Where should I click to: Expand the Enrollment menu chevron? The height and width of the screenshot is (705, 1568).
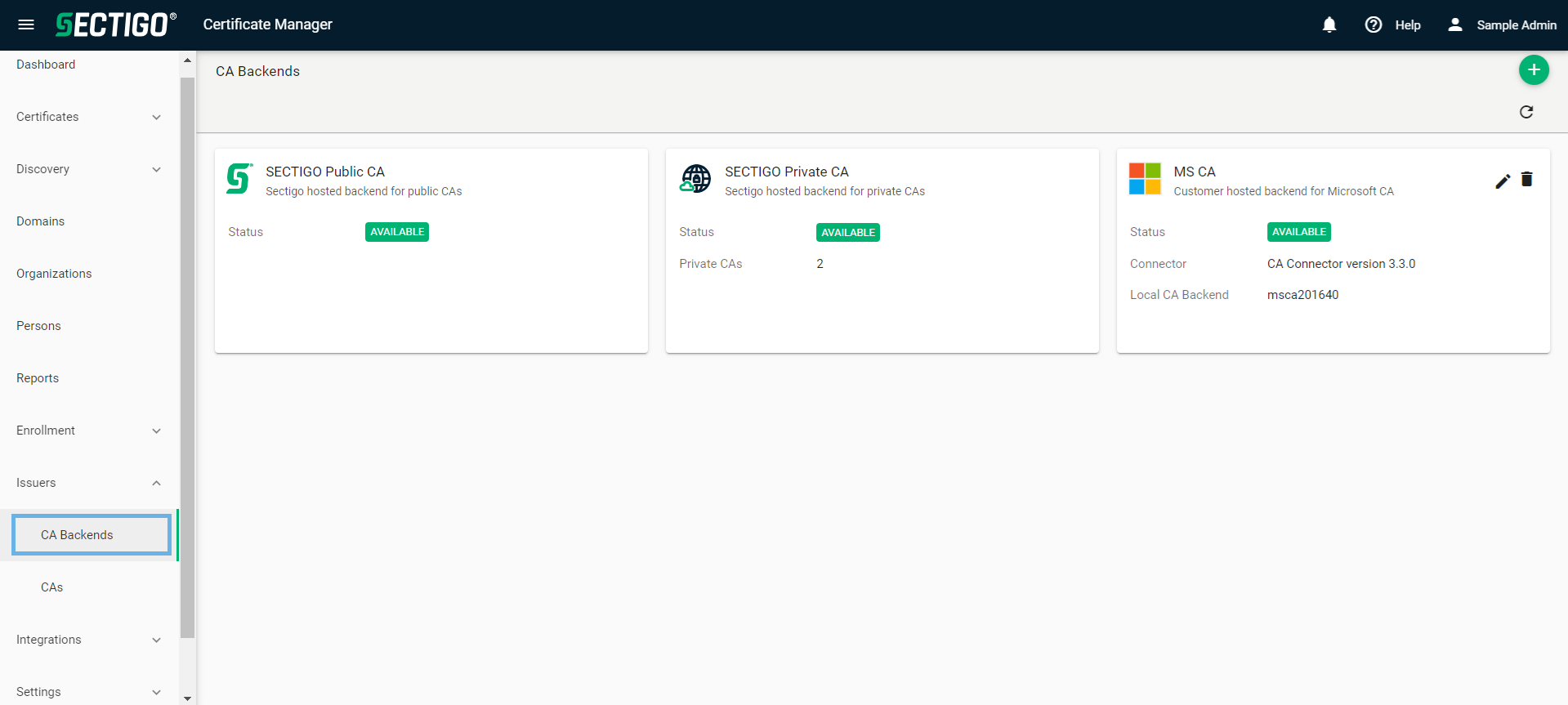click(x=156, y=431)
